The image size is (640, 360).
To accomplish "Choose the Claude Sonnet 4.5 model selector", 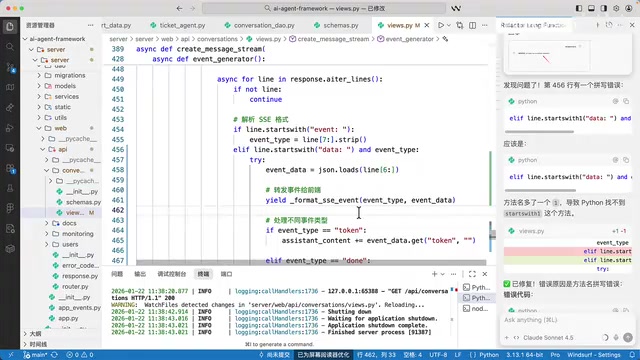I will pos(548,338).
